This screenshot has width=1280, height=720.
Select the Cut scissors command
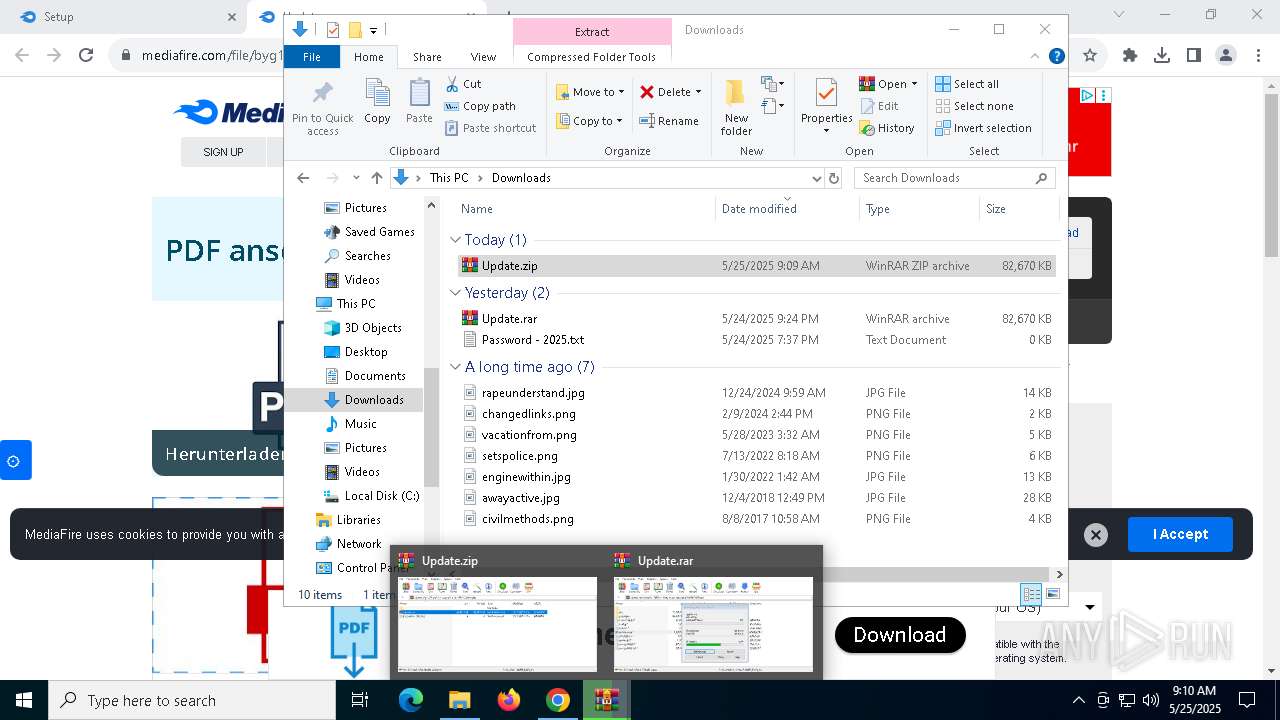[463, 84]
